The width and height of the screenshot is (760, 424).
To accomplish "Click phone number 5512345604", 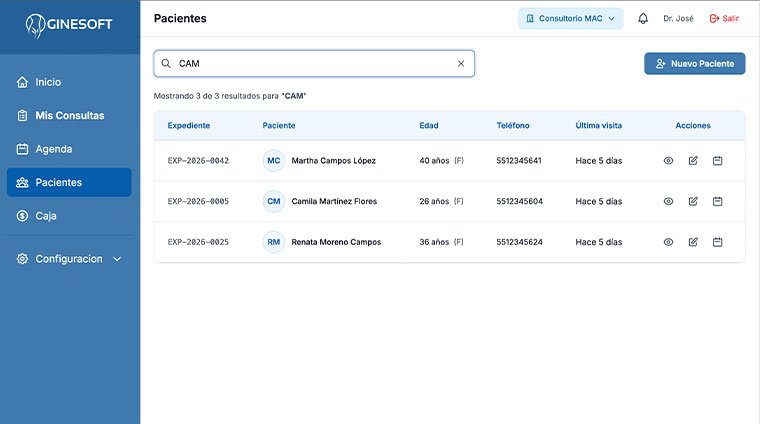I will point(520,202).
